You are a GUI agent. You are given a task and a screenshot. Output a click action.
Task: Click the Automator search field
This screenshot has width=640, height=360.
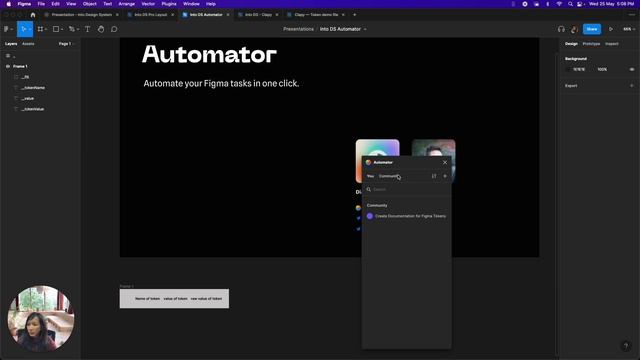coord(407,189)
